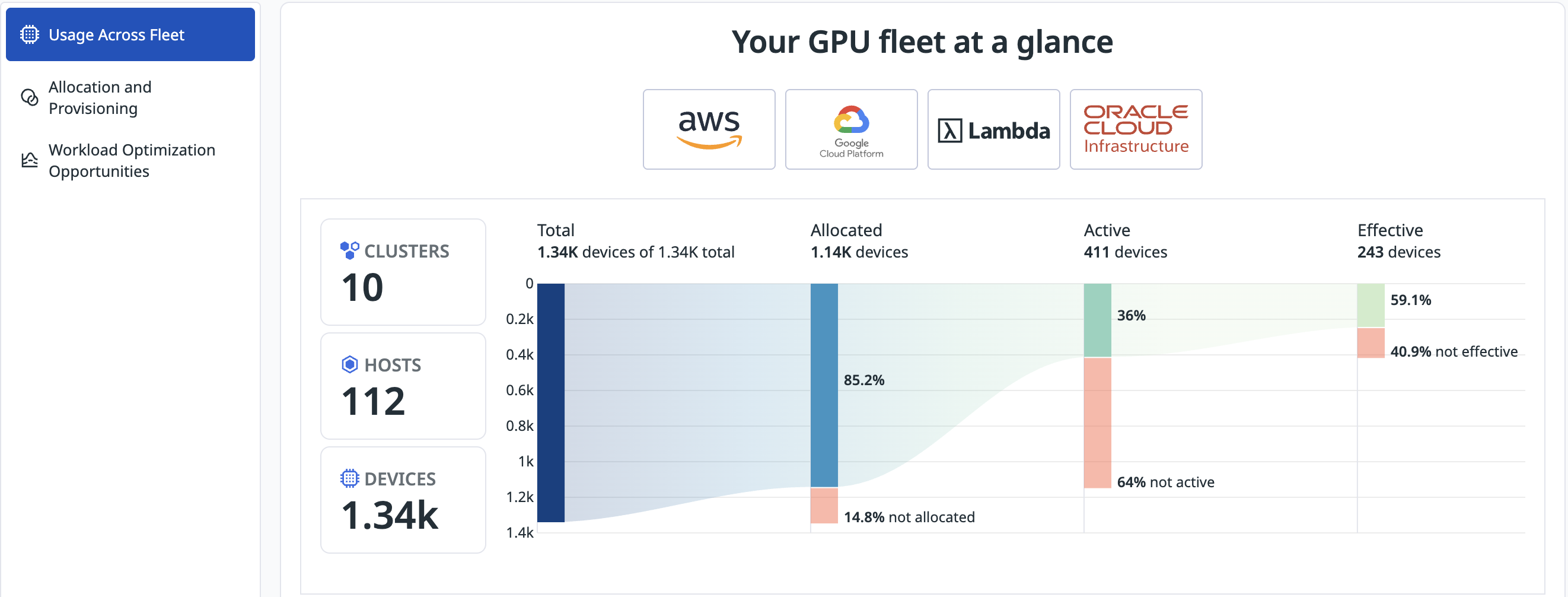Screen dimensions: 1568x597
Task: Go to Workload Optimization Opportunities
Action: [x=132, y=160]
